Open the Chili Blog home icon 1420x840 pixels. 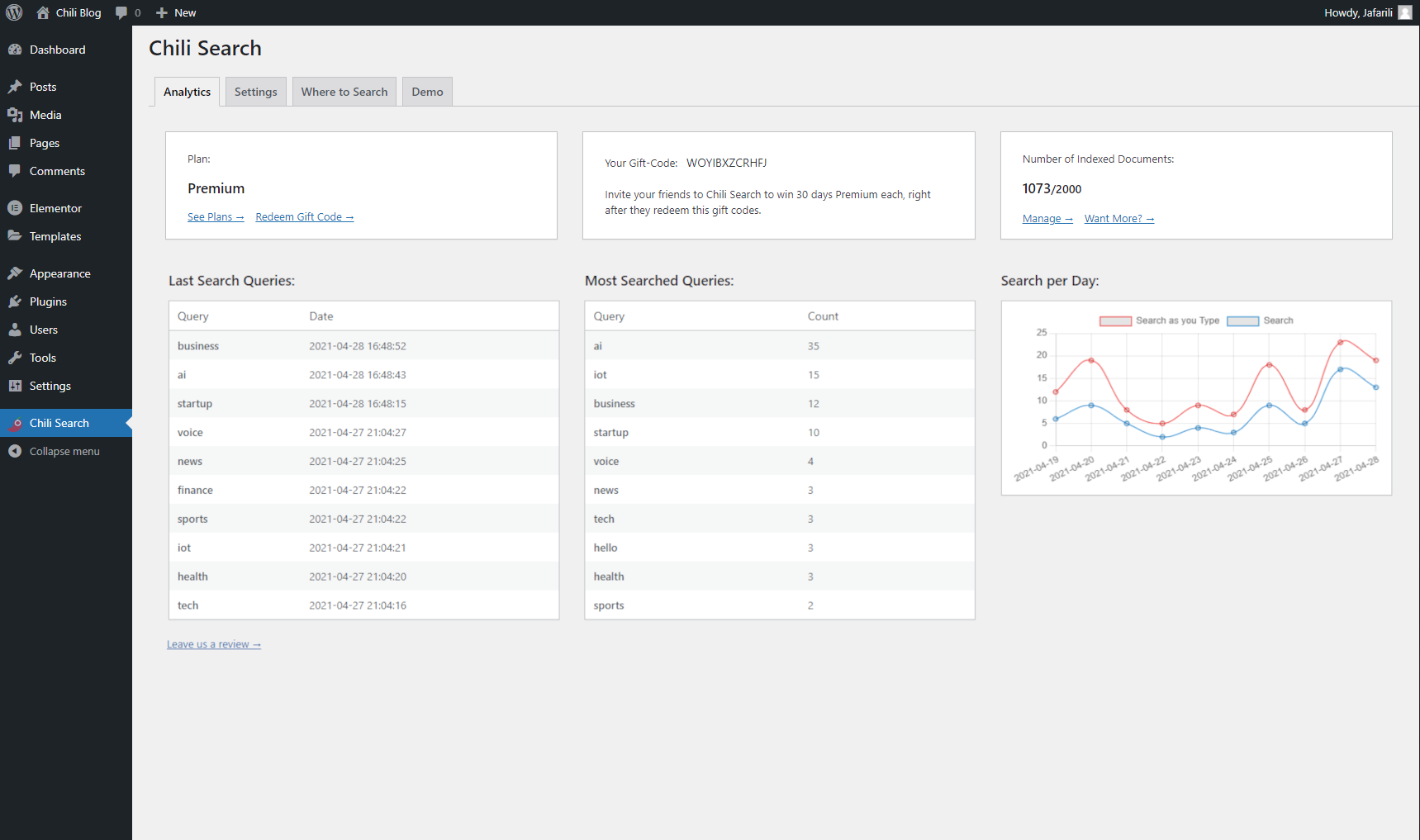pyautogui.click(x=43, y=12)
